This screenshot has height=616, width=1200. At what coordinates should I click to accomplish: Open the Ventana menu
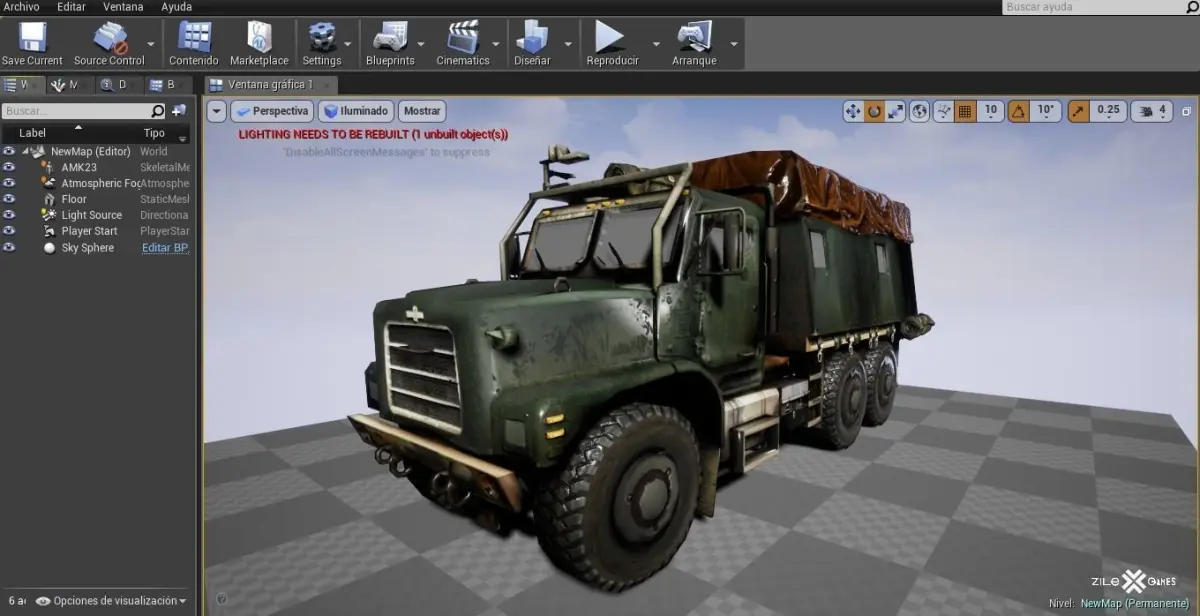[123, 7]
